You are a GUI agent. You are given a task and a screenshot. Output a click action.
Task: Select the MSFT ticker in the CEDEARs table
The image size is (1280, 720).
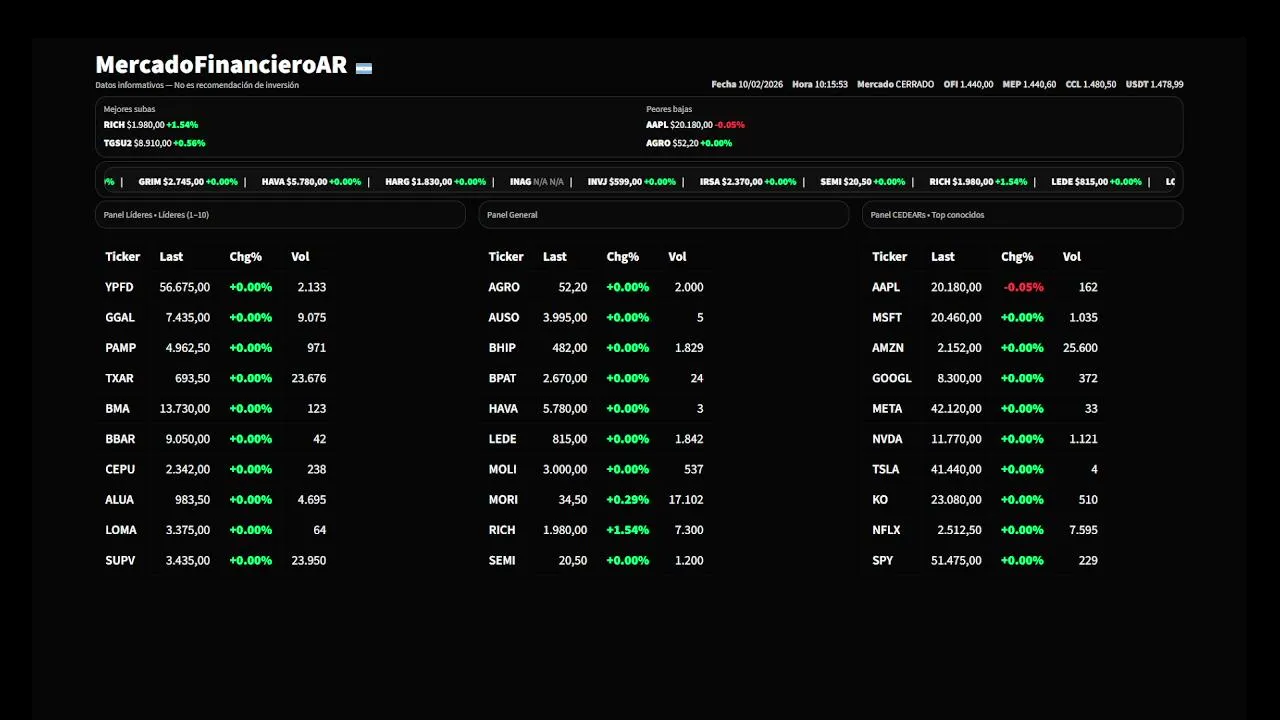(x=887, y=317)
